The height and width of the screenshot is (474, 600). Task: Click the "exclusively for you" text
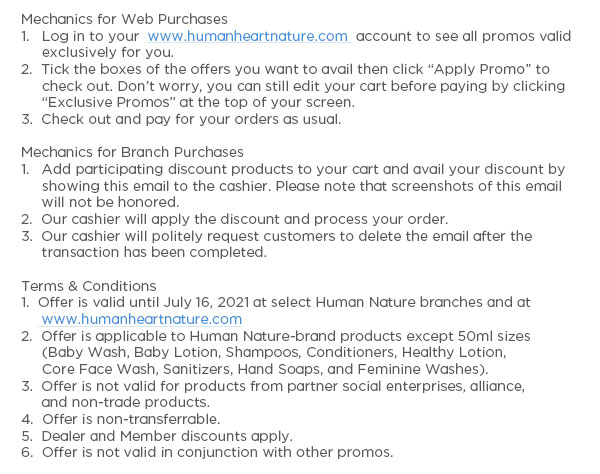[108, 52]
